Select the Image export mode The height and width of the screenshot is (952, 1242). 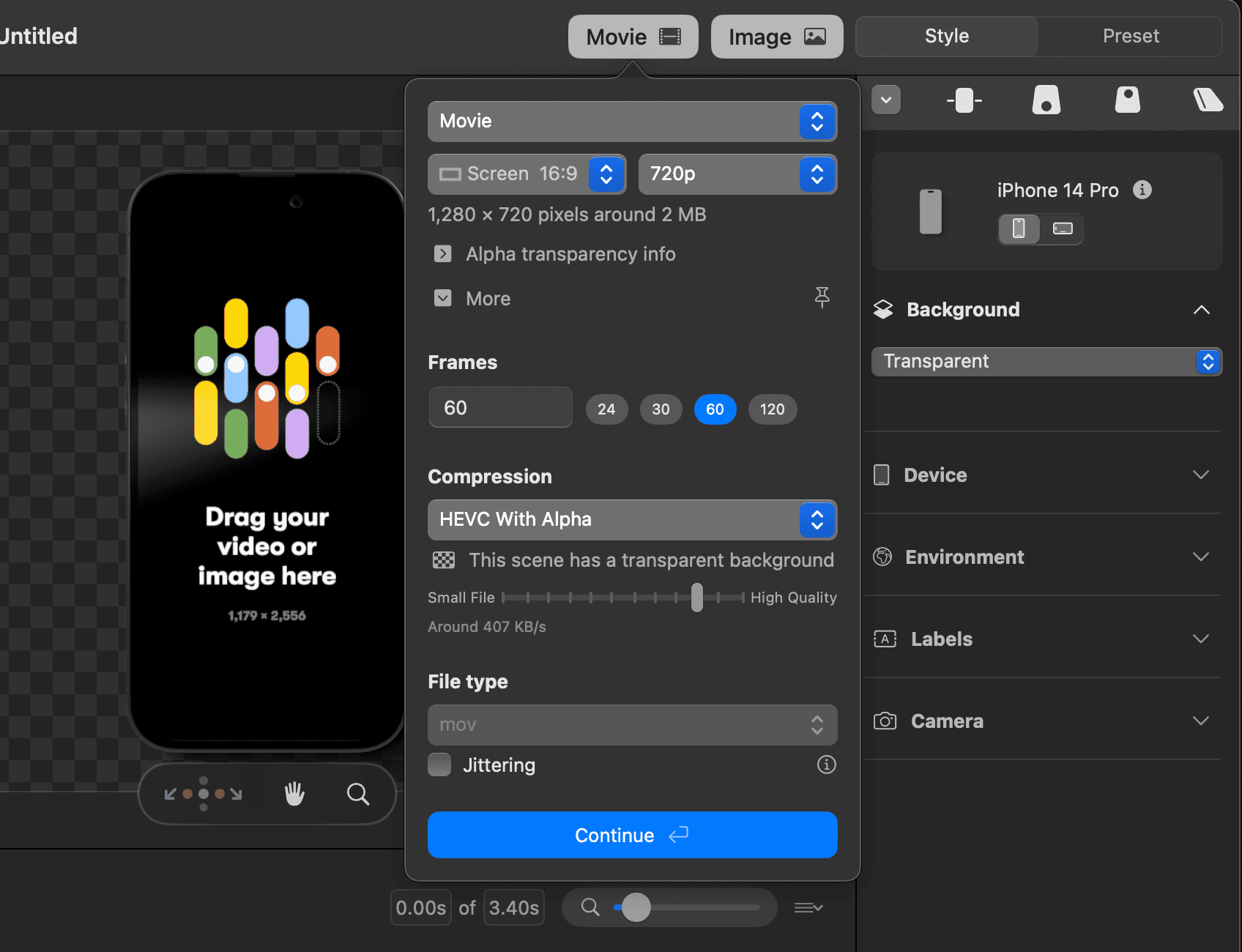click(776, 36)
